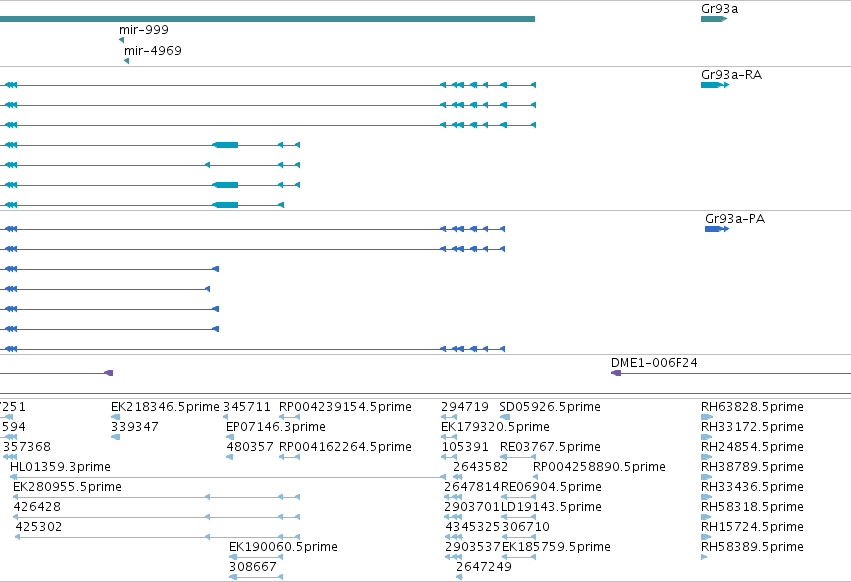Click the 425302 label
Image resolution: width=851 pixels, height=582 pixels.
pyautogui.click(x=39, y=527)
